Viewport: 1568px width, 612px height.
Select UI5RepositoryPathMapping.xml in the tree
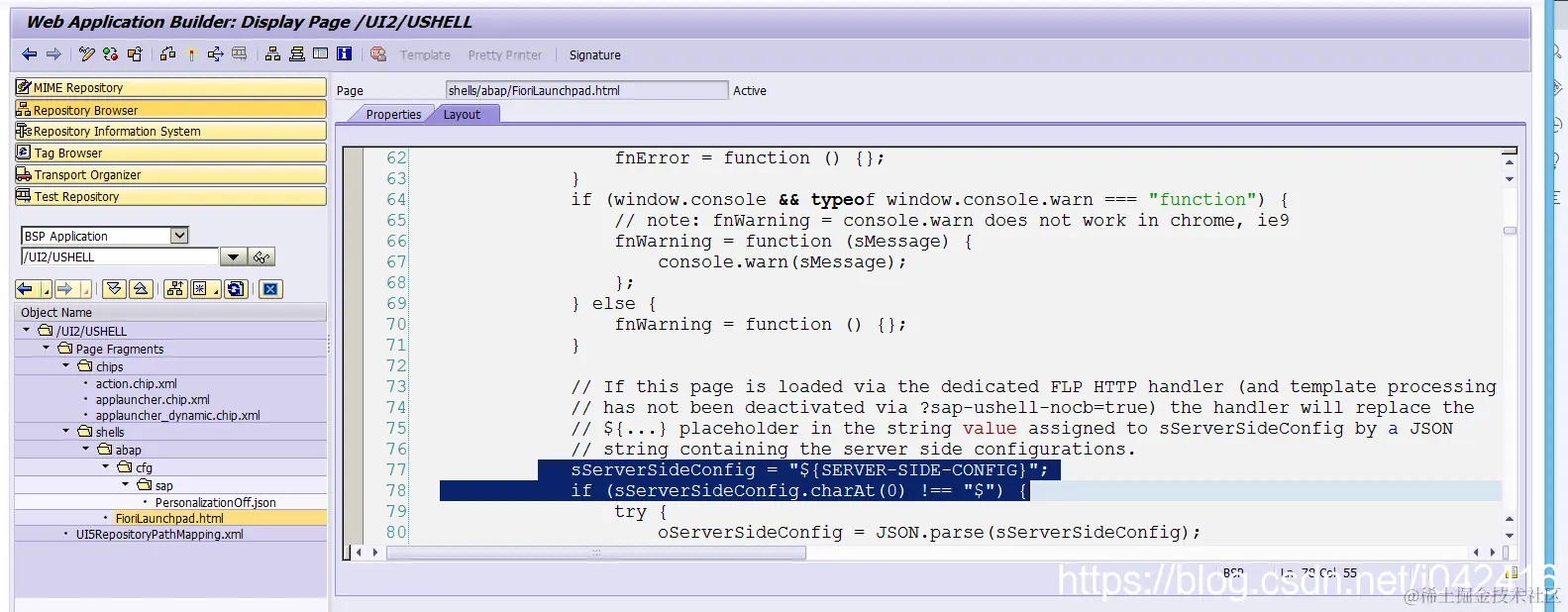pyautogui.click(x=159, y=535)
